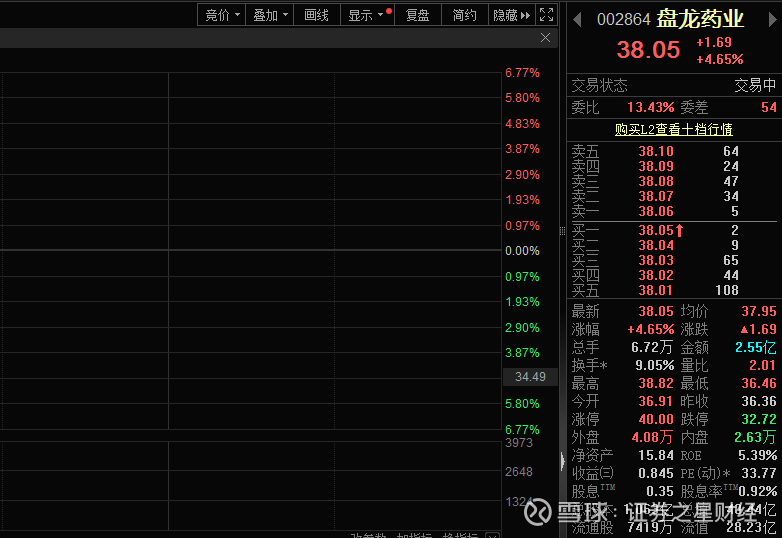Click the 收益(三) value 0.845

pyautogui.click(x=656, y=473)
